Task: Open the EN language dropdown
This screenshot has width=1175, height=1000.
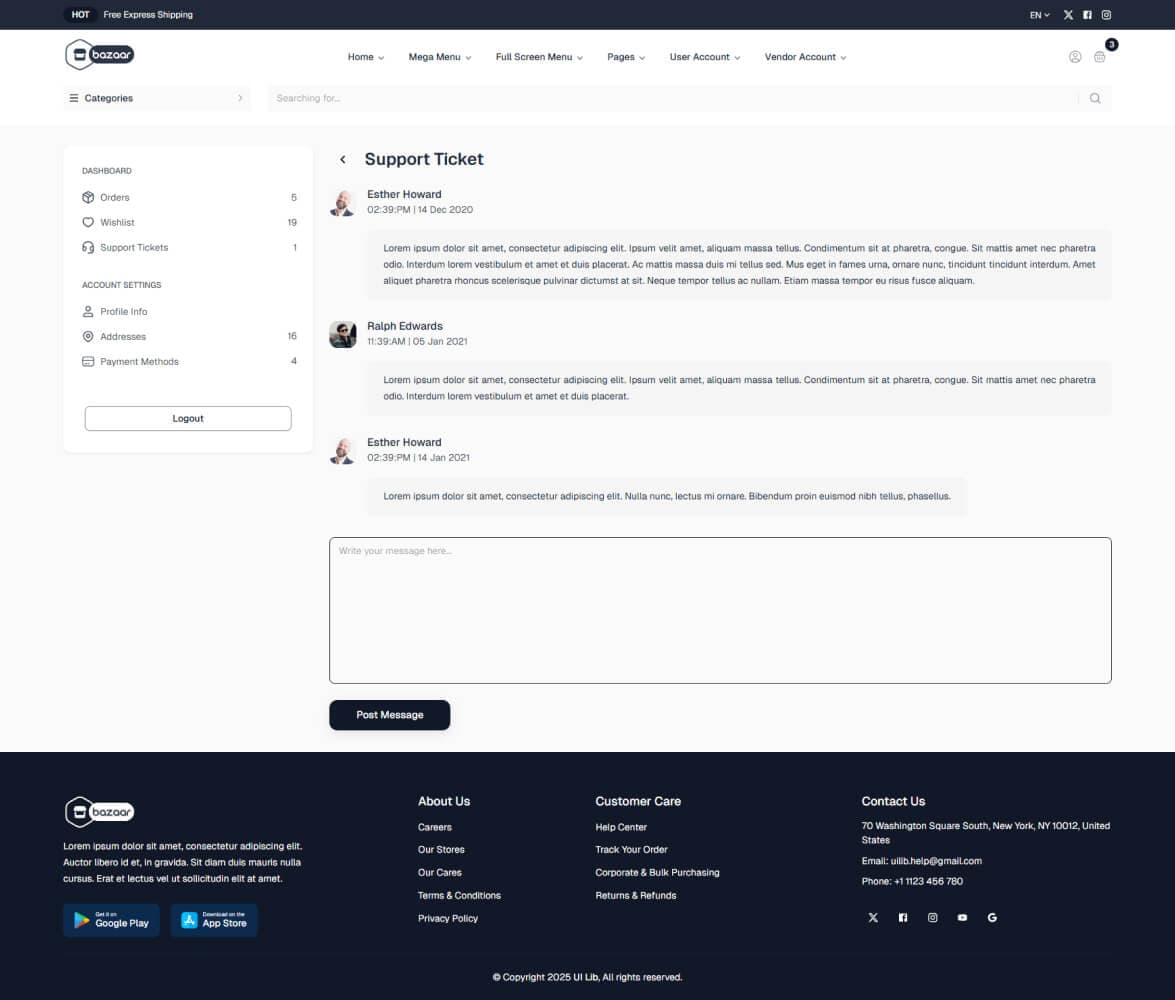Action: (1037, 15)
